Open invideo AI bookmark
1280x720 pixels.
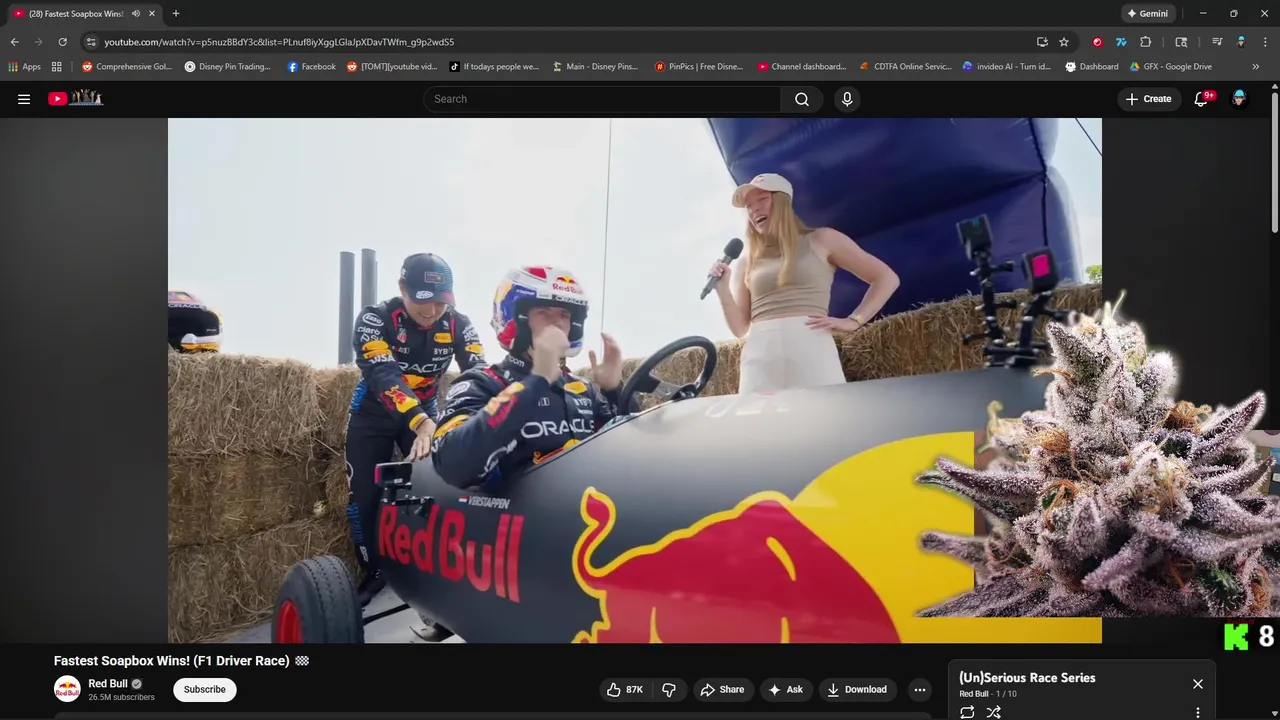(x=1006, y=67)
